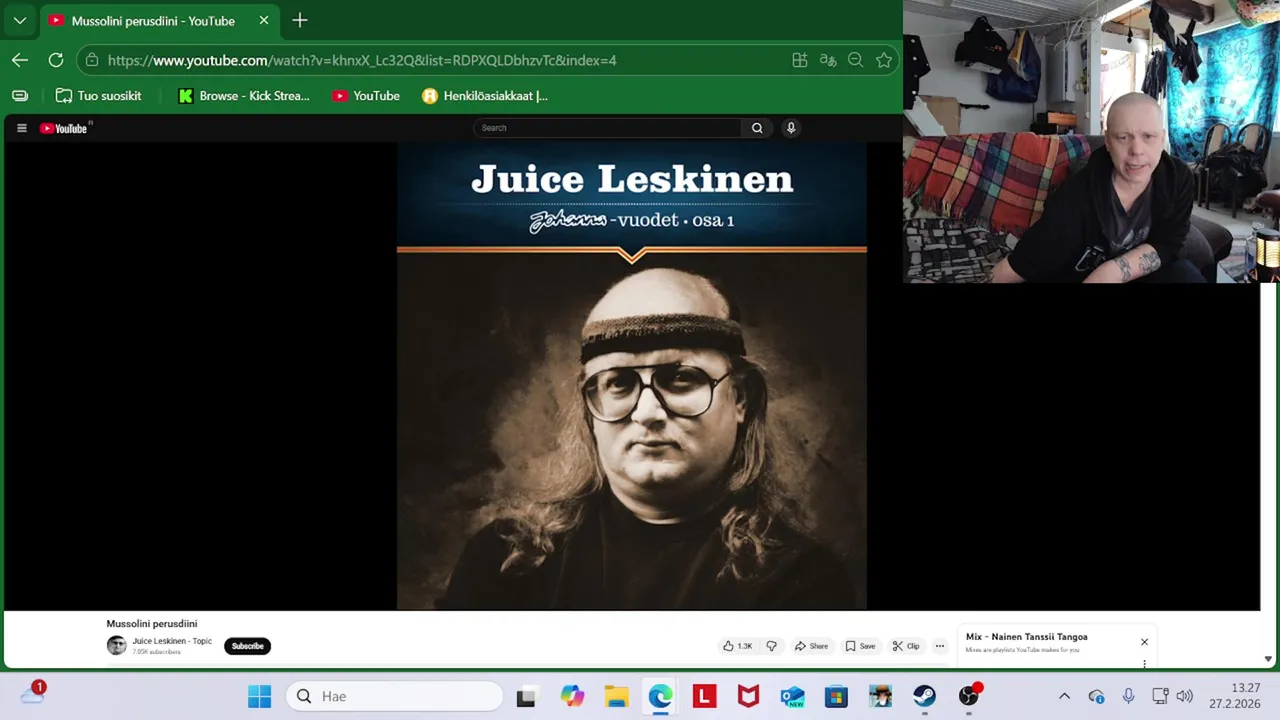
Task: Open the tab actions dropdown arrow
Action: click(20, 20)
